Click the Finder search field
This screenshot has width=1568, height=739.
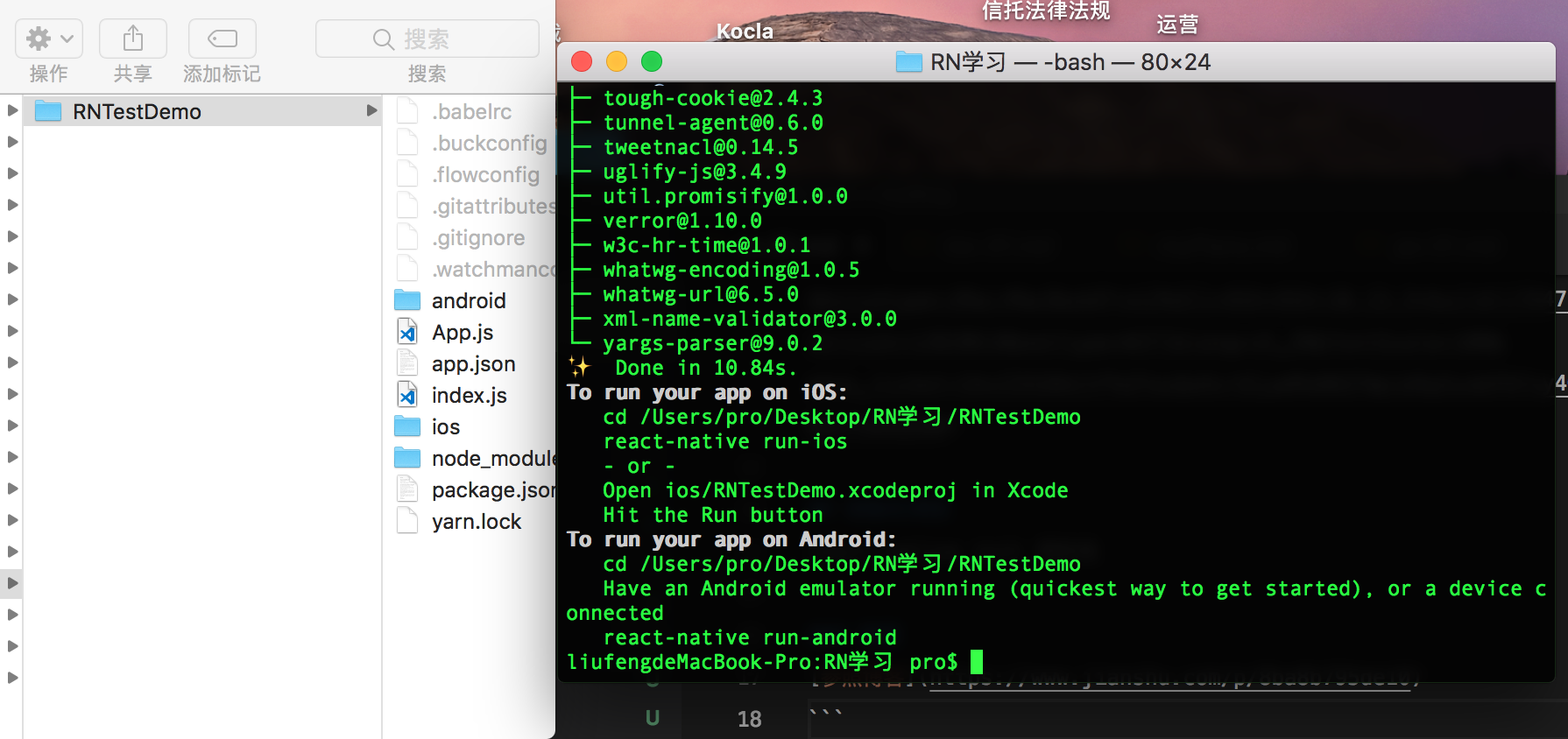coord(427,39)
